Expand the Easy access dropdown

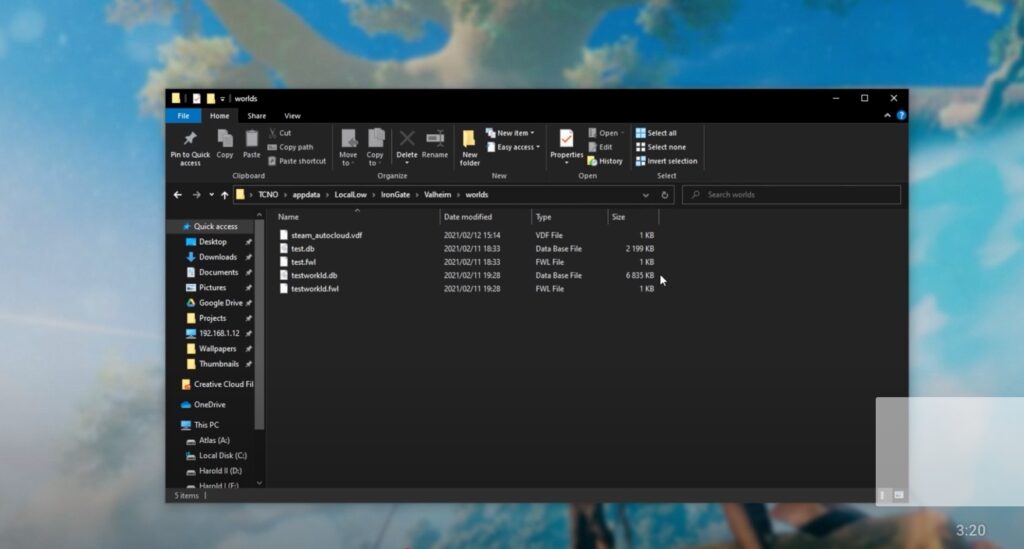click(513, 147)
